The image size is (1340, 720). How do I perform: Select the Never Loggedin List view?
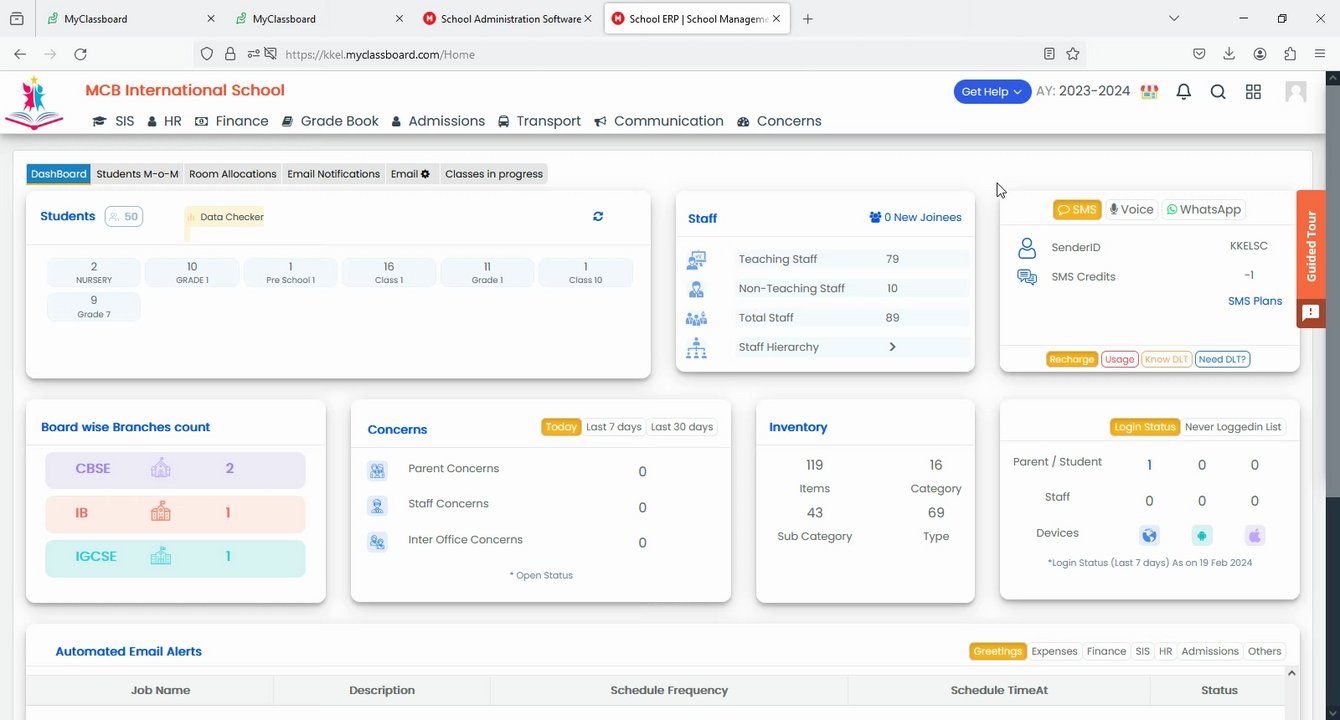pos(1233,427)
